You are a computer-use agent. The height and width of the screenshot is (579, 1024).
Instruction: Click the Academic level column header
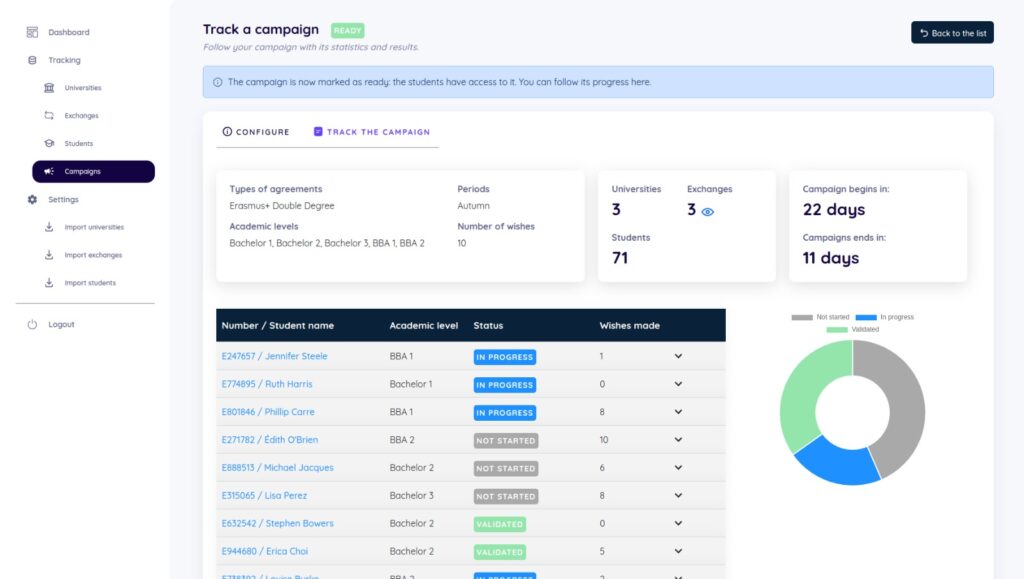pyautogui.click(x=424, y=325)
